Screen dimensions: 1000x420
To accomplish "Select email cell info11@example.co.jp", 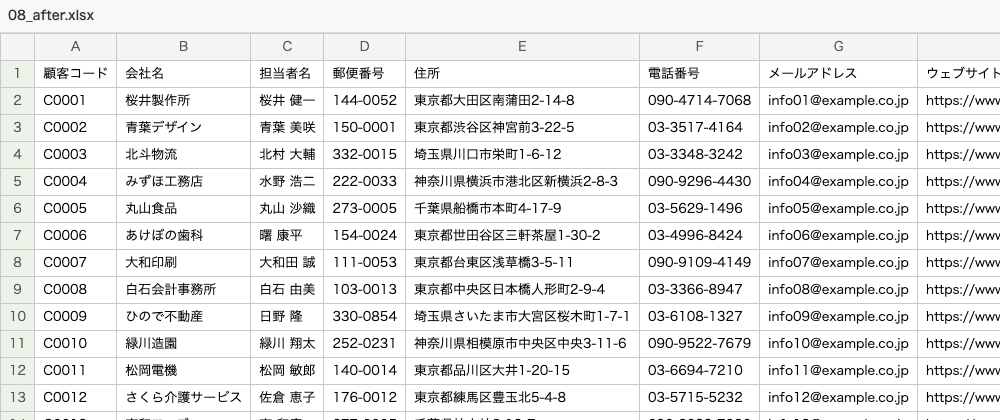I will tap(839, 371).
